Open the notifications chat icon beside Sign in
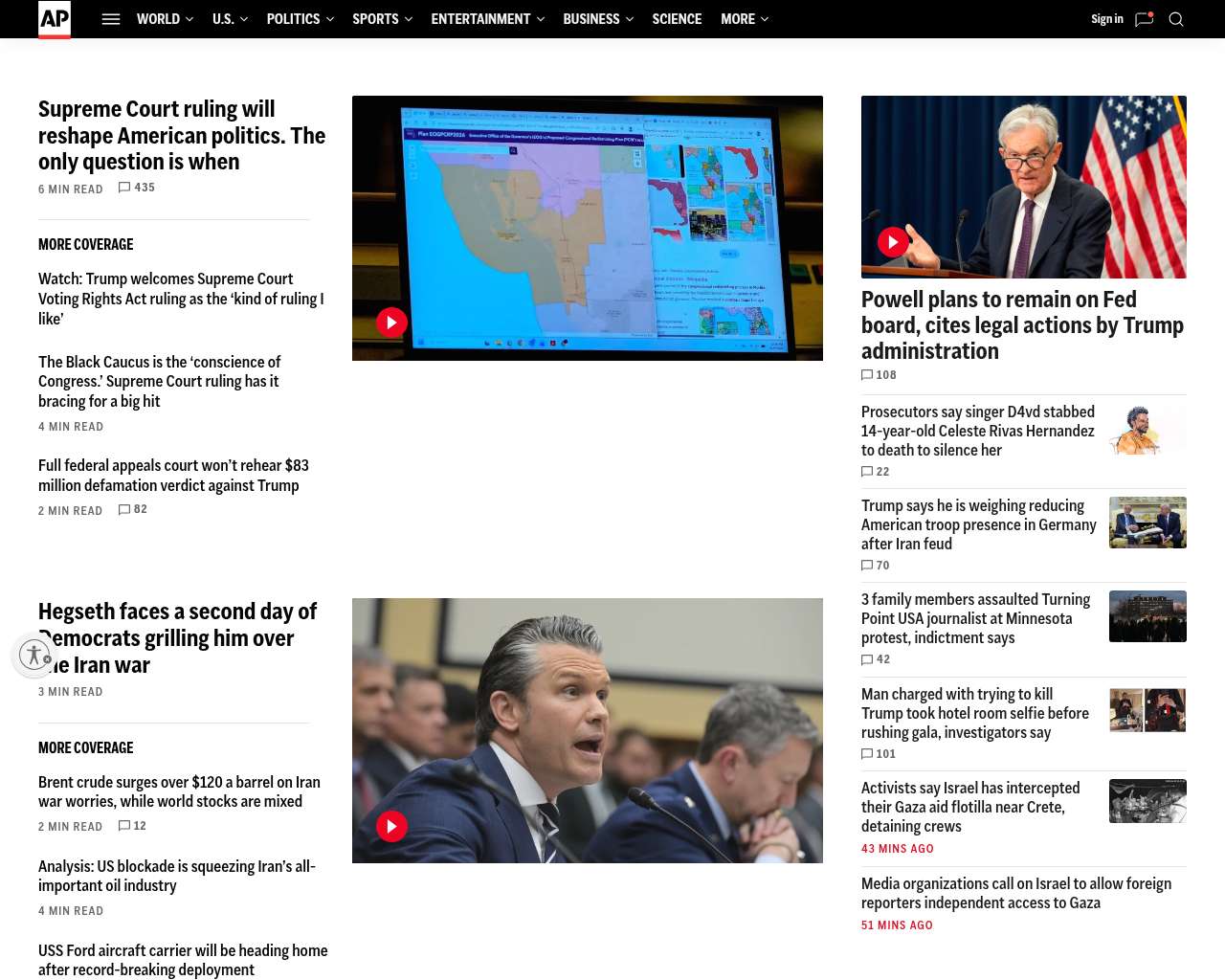This screenshot has width=1225, height=980. point(1144,19)
